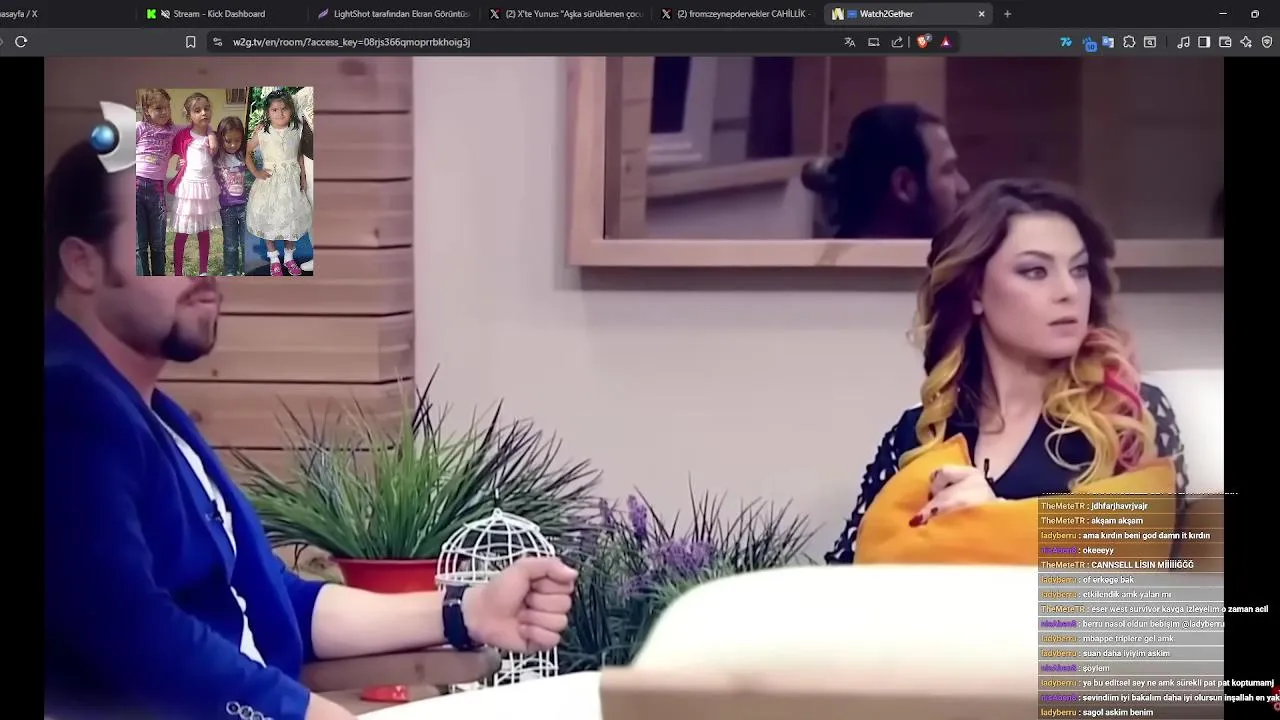Click chat message "akşam akşam"
This screenshot has height=720, width=1280.
click(x=1116, y=521)
